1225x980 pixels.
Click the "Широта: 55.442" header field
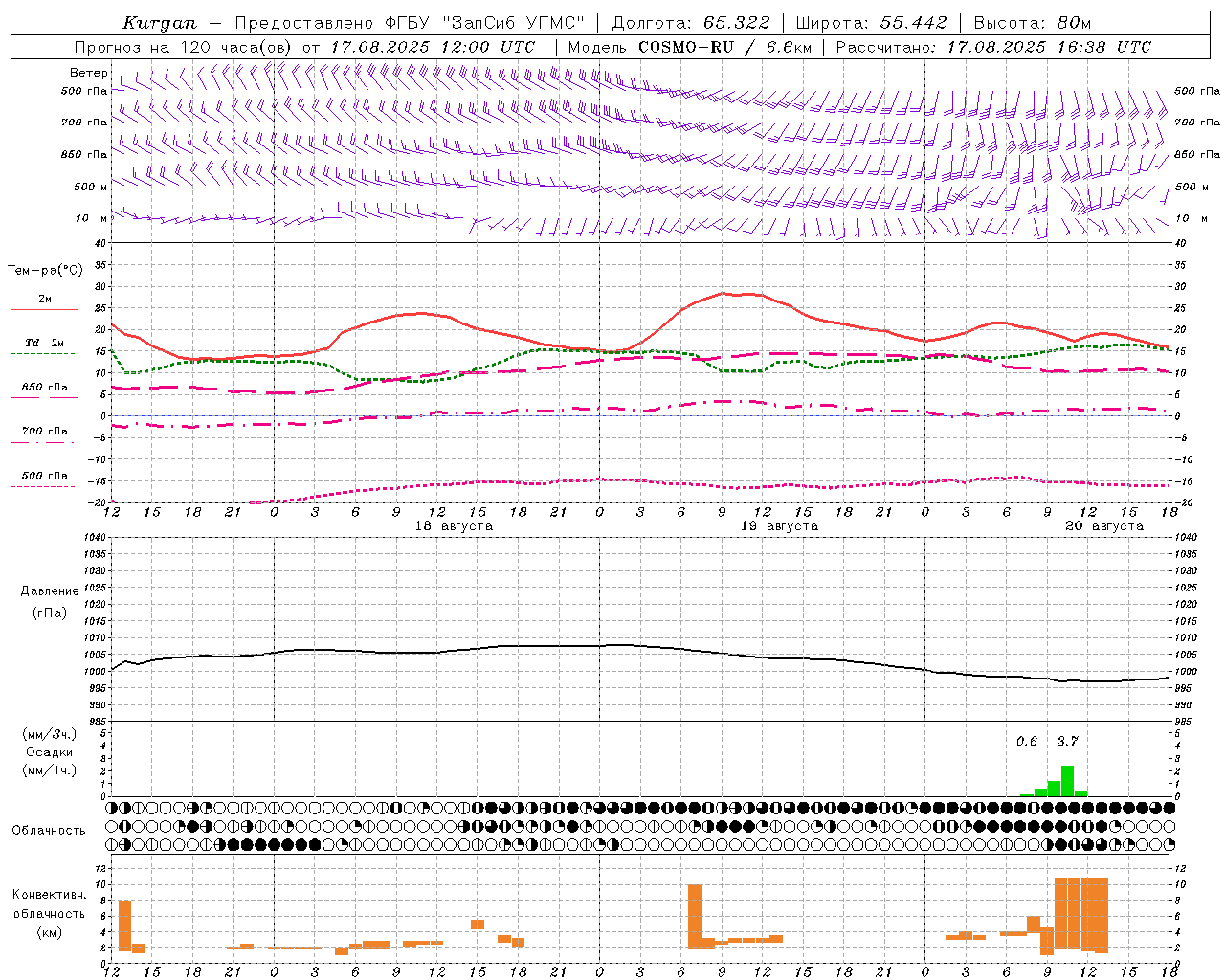872,23
